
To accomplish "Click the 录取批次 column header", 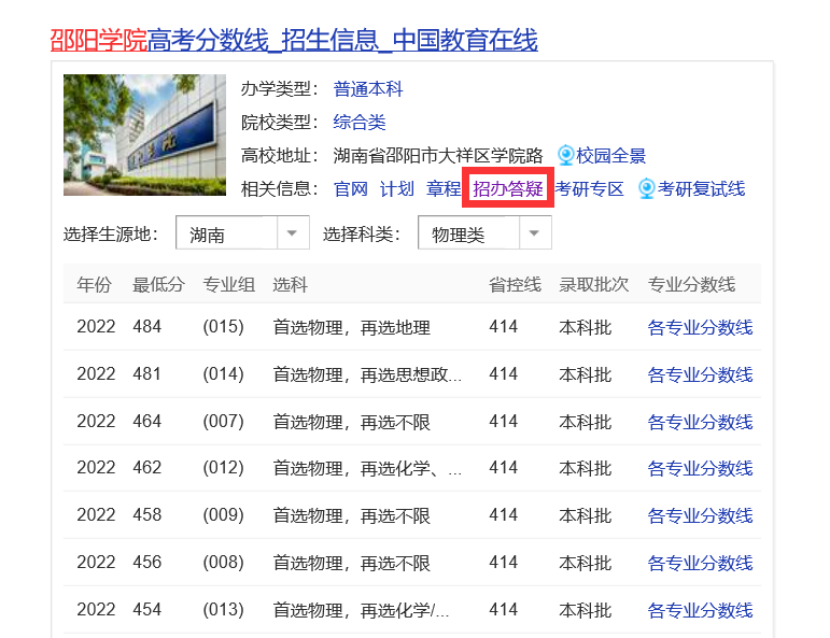I will tap(594, 285).
